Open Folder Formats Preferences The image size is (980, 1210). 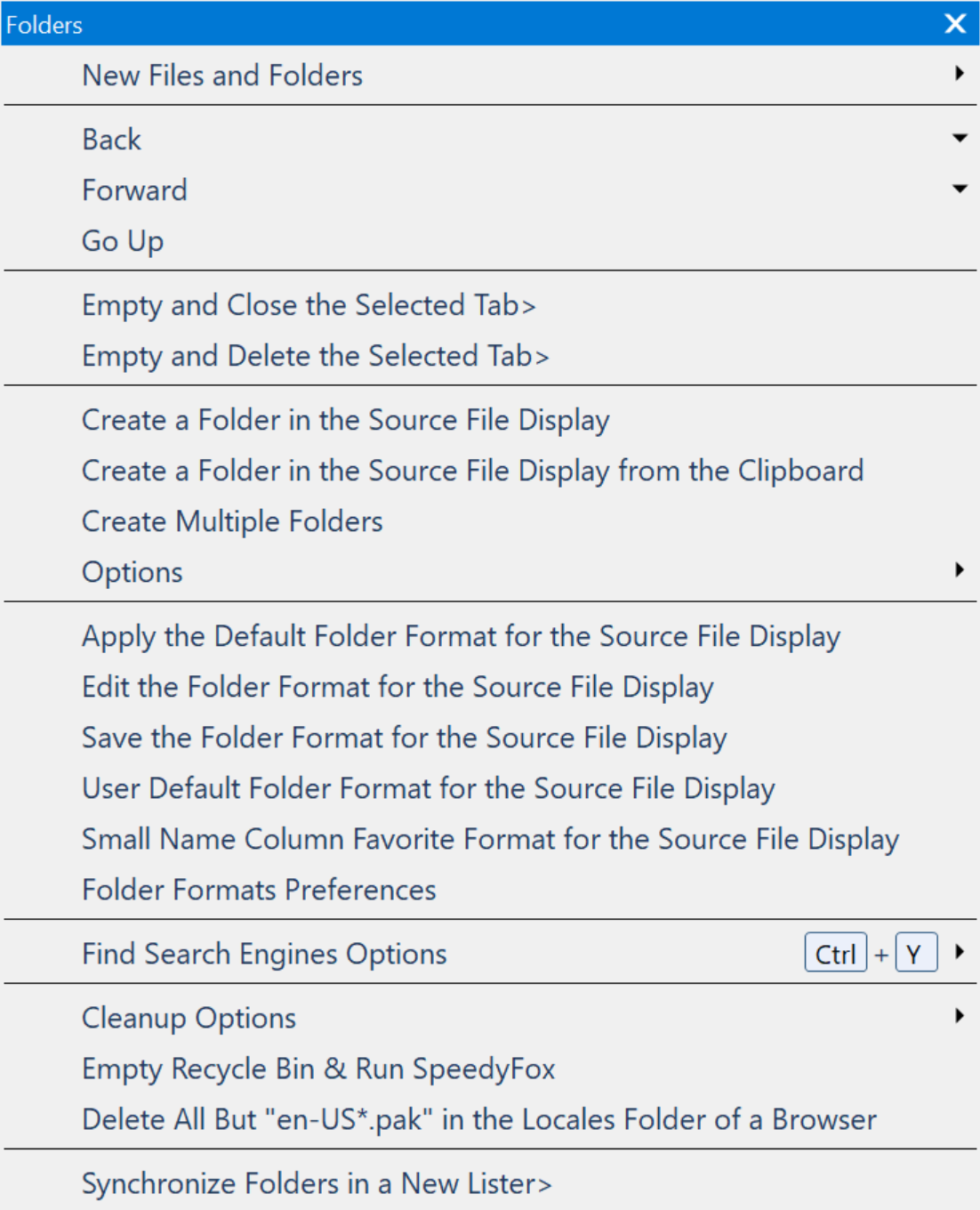(x=259, y=890)
